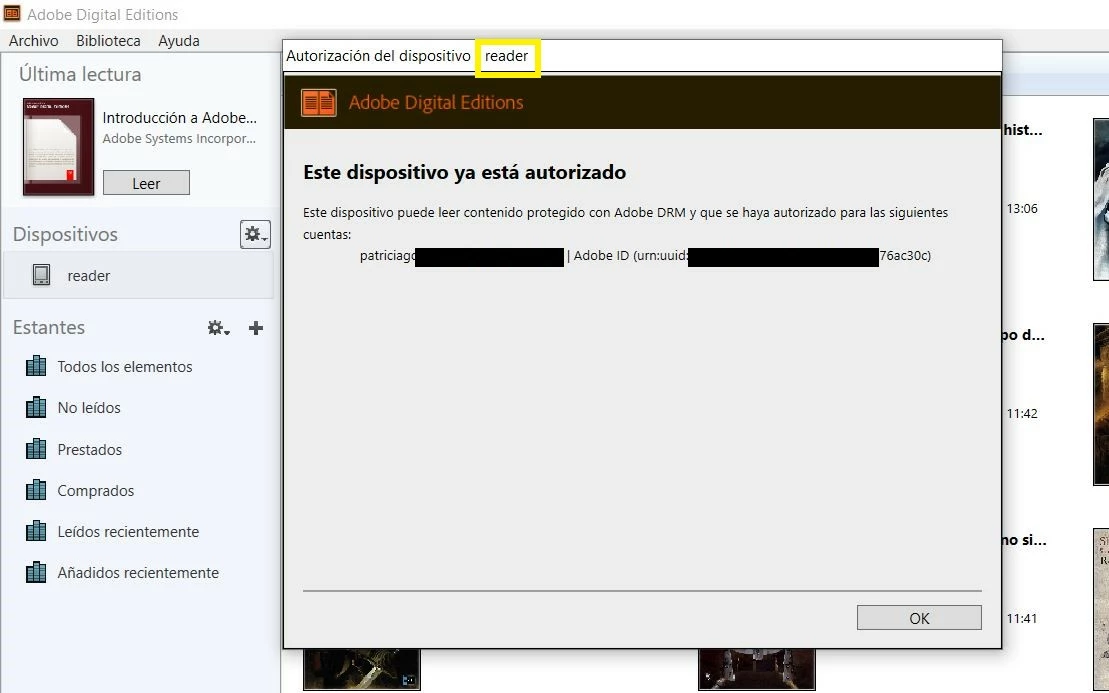Select the reader device entry
Viewport: 1109px width, 693px height.
click(x=138, y=275)
